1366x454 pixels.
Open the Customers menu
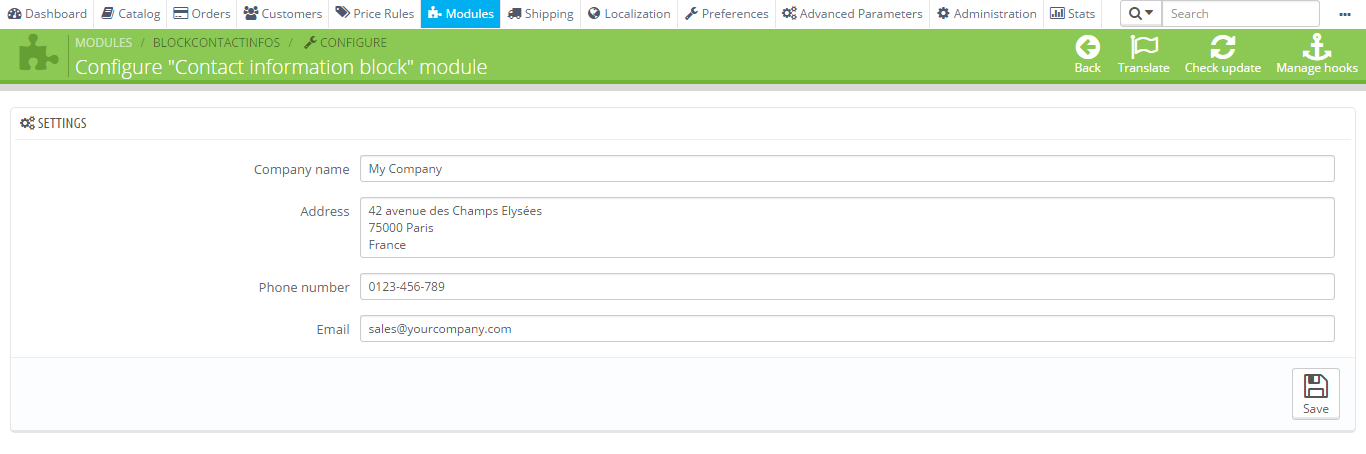click(283, 14)
